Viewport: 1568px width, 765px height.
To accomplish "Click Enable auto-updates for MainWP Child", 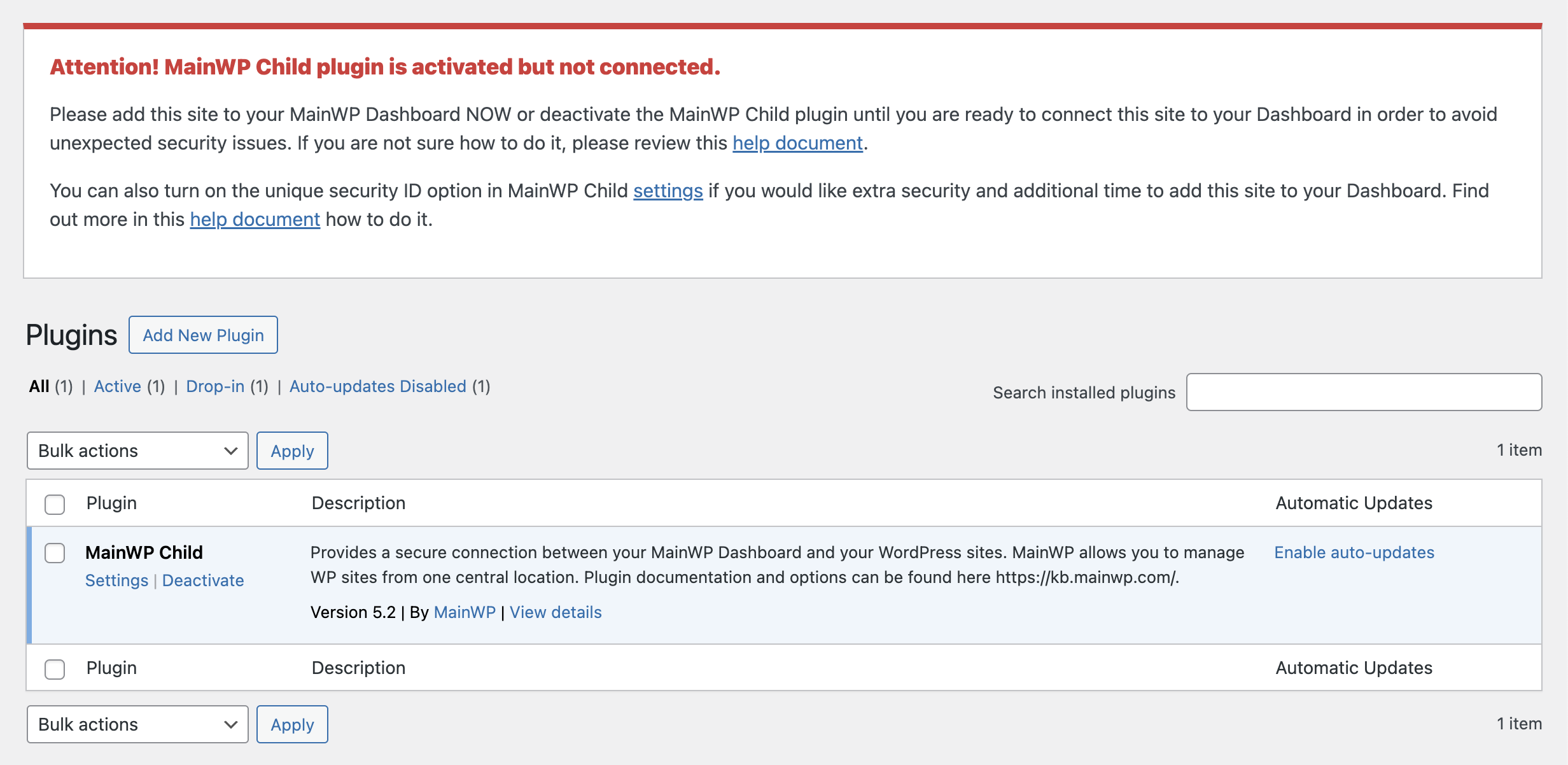I will coord(1354,552).
